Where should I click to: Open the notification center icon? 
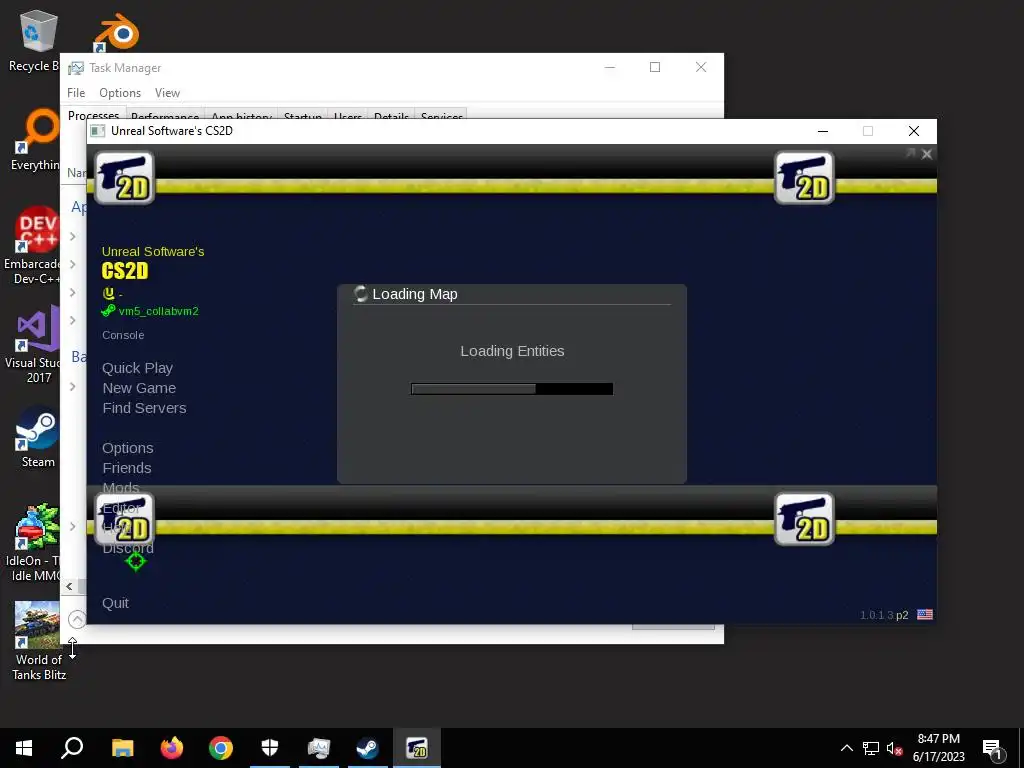(993, 748)
